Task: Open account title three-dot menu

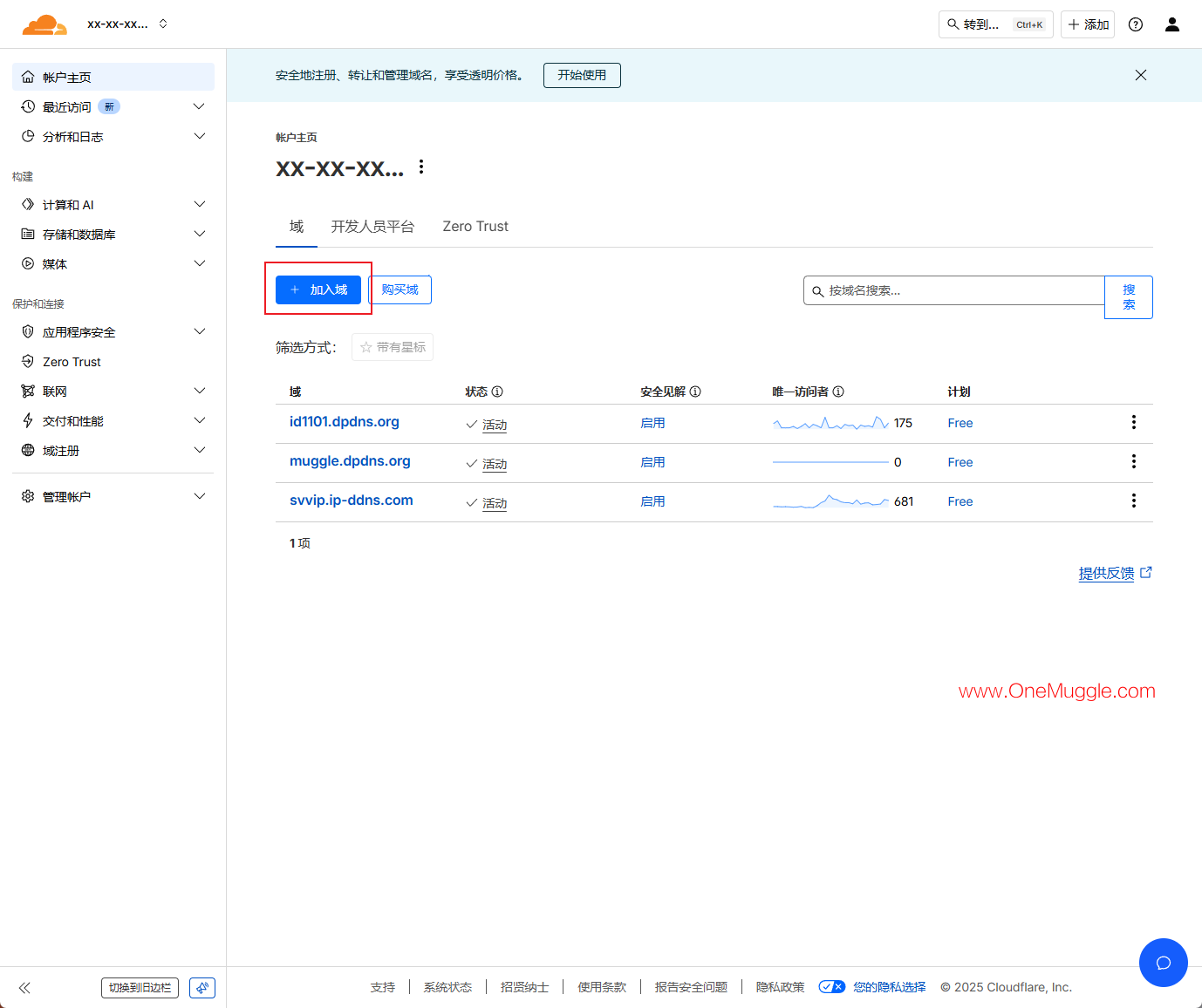Action: [x=421, y=167]
